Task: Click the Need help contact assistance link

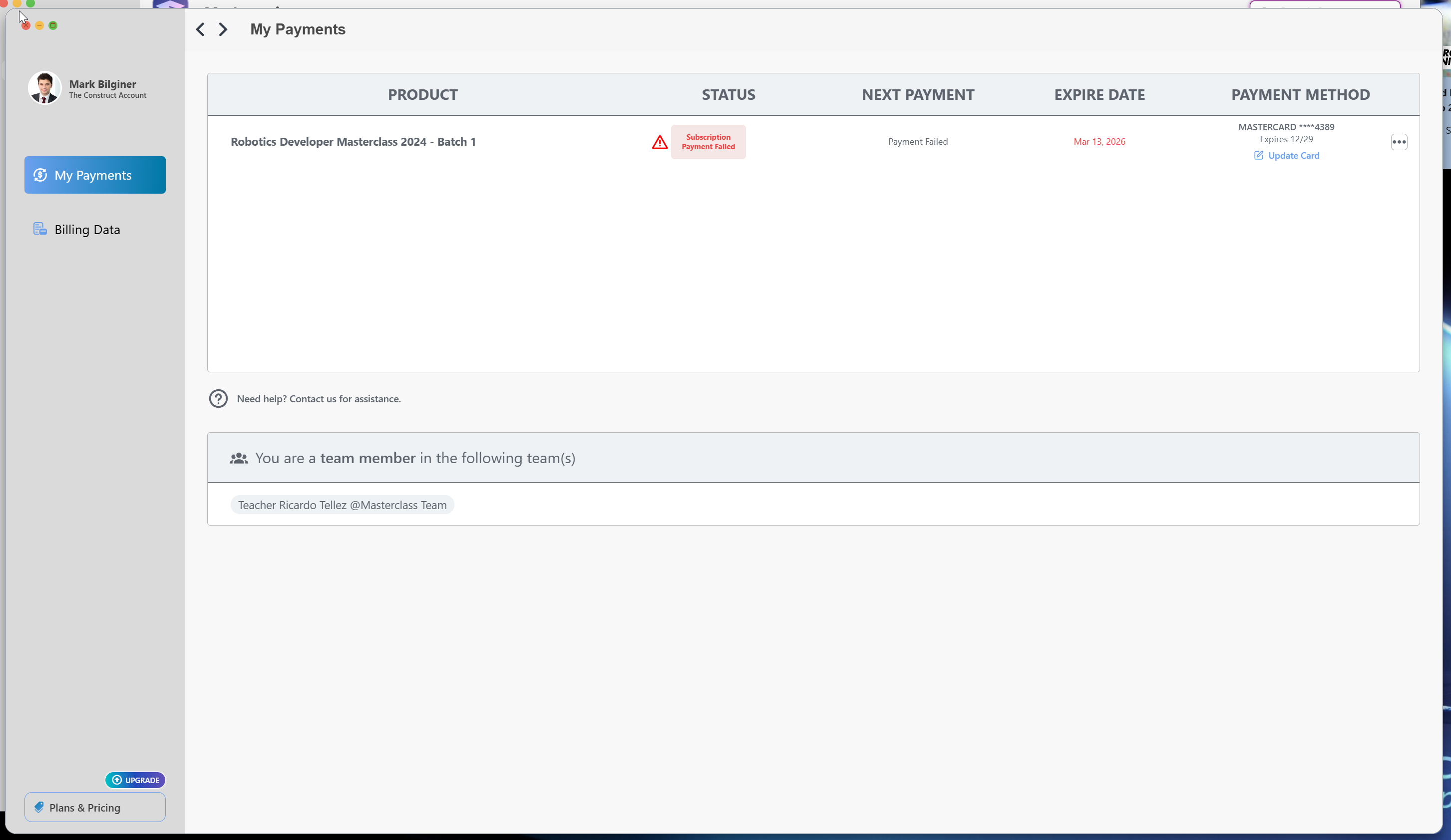Action: 319,398
